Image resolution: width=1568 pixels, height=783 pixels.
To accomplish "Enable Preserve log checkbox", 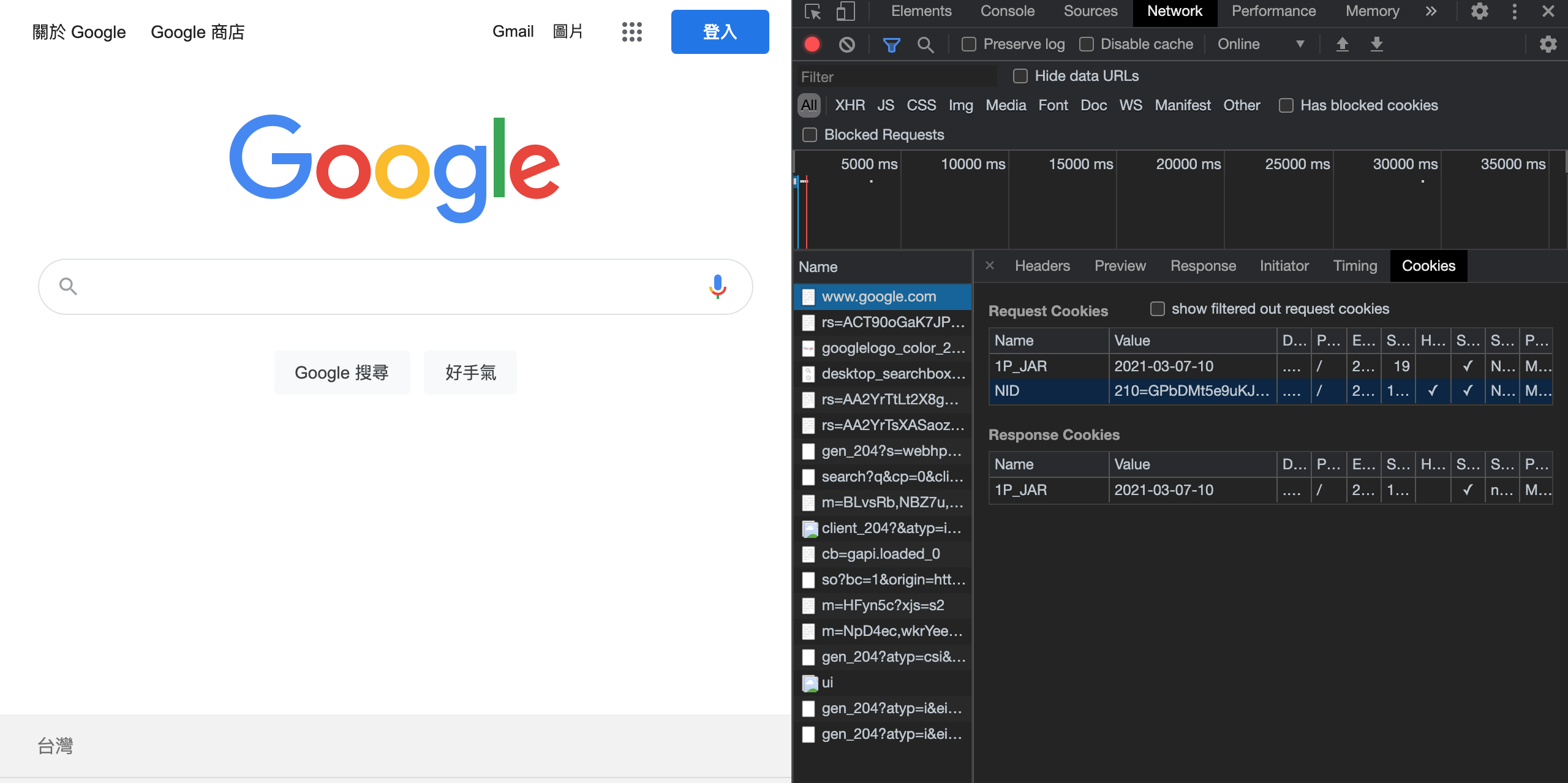I will (969, 44).
